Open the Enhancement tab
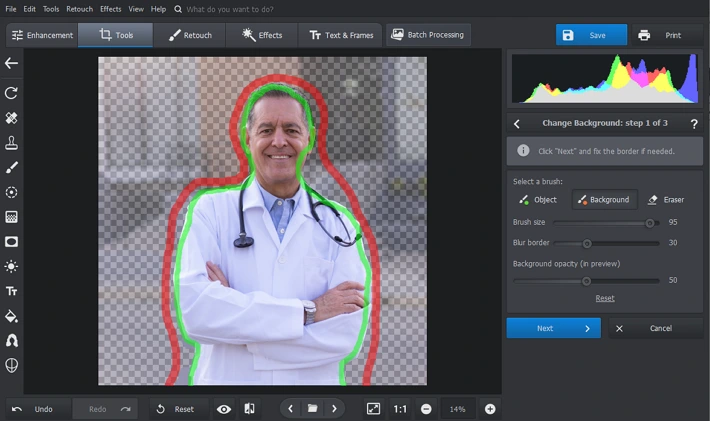The image size is (710, 421). [x=42, y=35]
